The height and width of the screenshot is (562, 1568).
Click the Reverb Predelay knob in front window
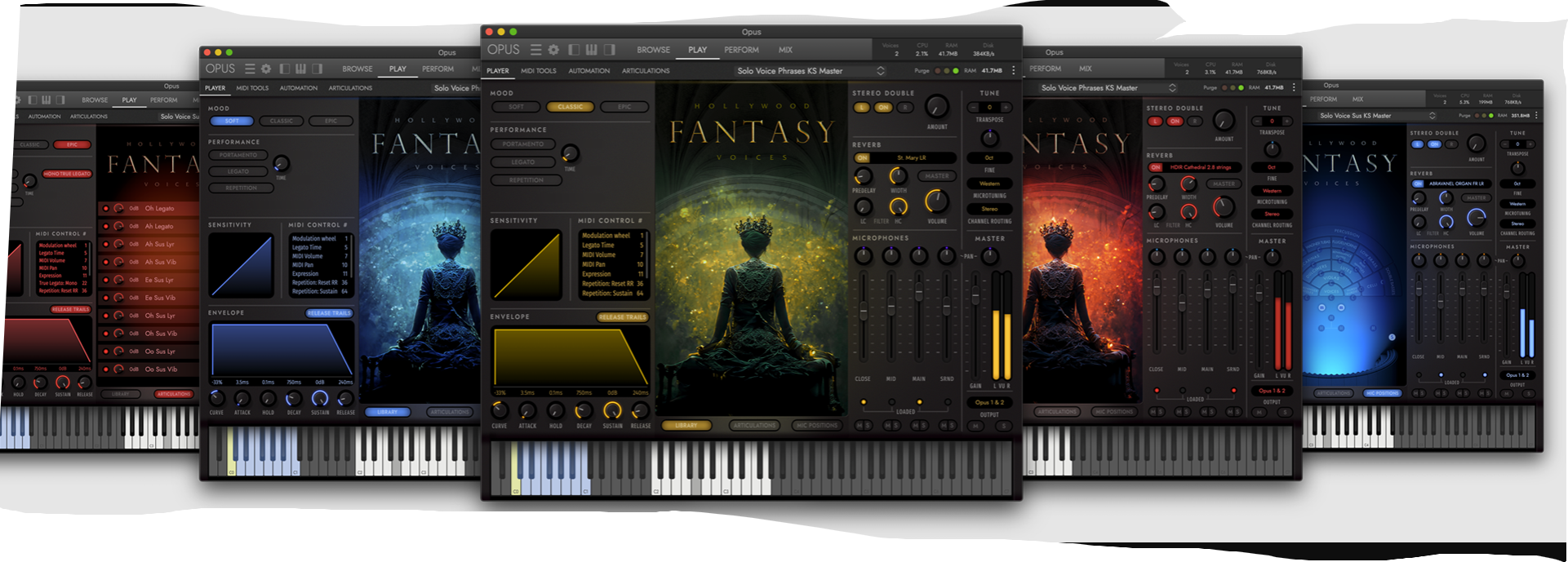point(863,176)
